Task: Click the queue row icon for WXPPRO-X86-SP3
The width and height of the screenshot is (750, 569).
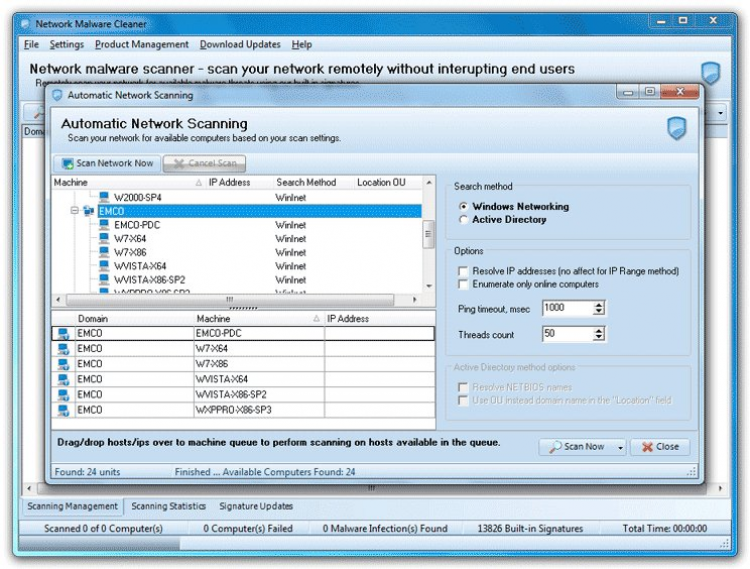Action: point(63,410)
